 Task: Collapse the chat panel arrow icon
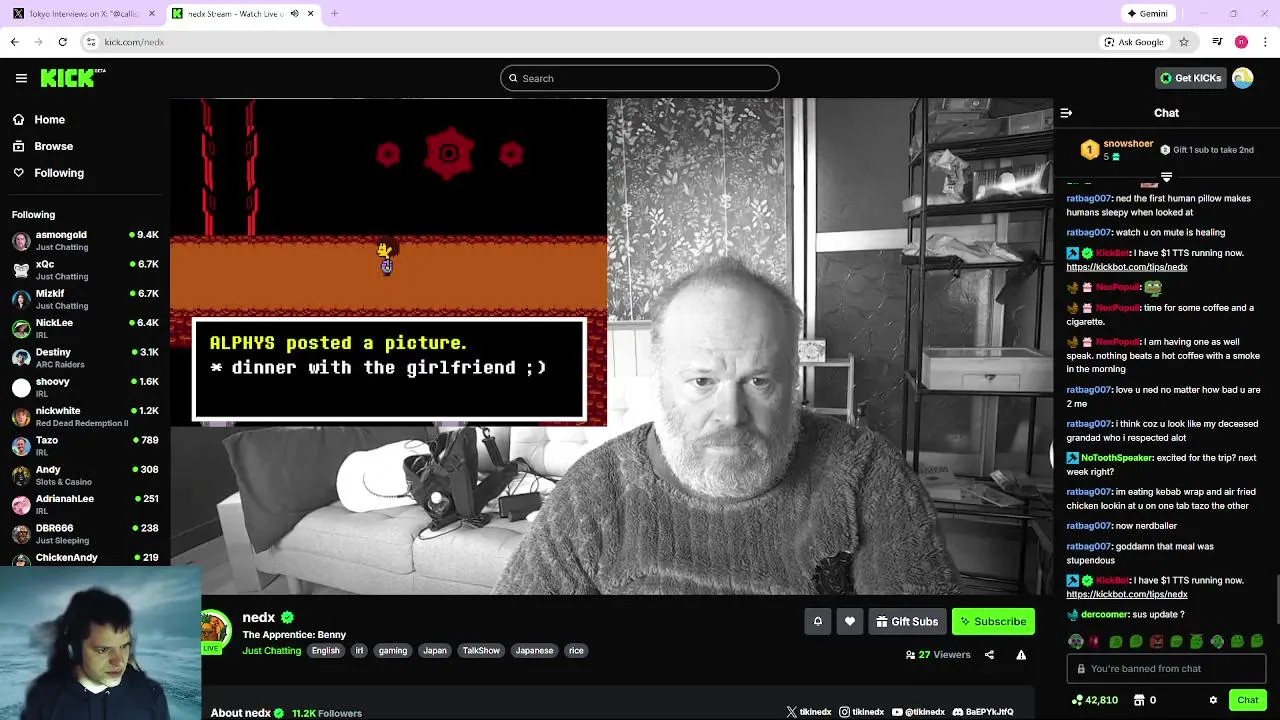click(x=1066, y=113)
